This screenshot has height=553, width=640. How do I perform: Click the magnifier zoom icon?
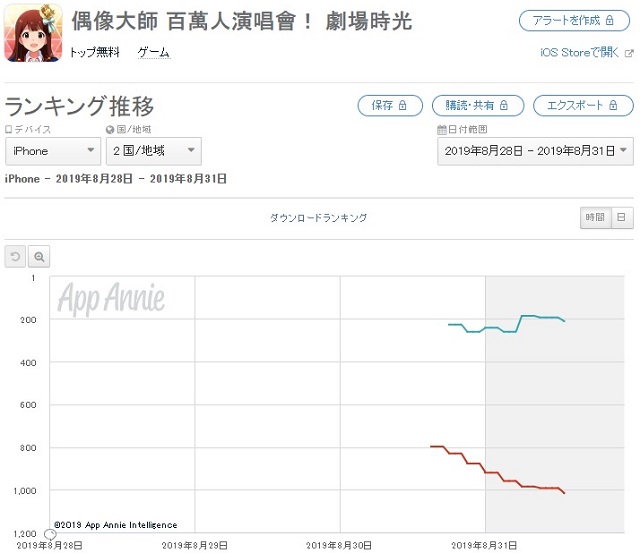point(40,256)
